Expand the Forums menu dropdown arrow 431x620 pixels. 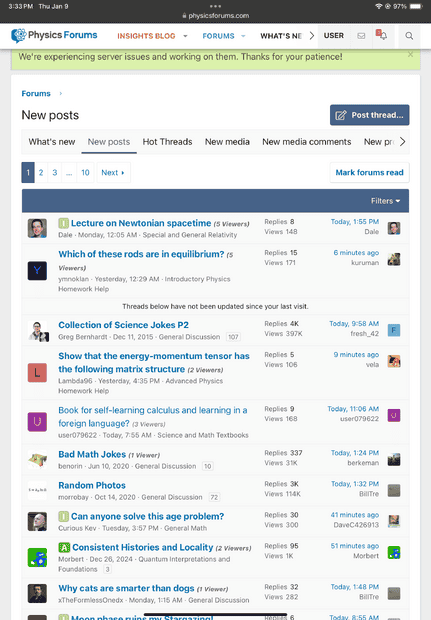click(243, 36)
